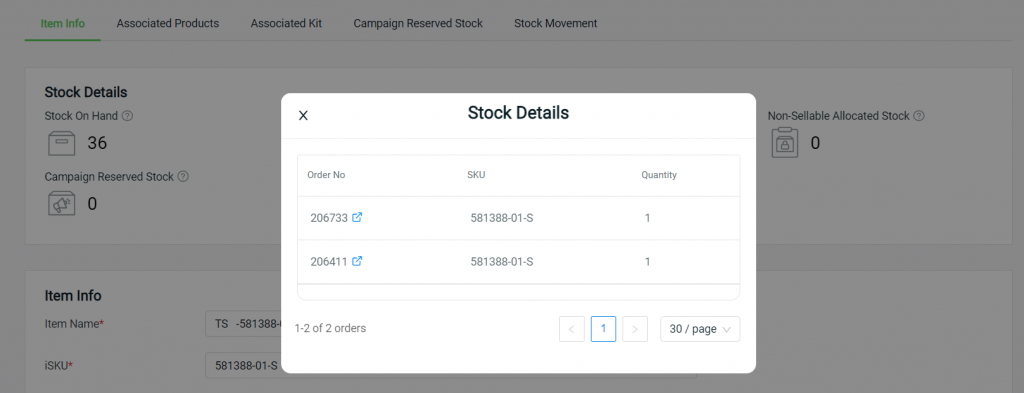Select page 1 in pagination
This screenshot has width=1024, height=393.
point(603,329)
